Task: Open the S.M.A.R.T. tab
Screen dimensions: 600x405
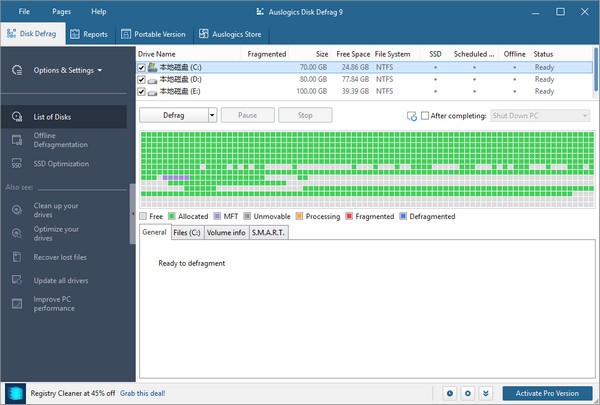Action: [x=268, y=233]
